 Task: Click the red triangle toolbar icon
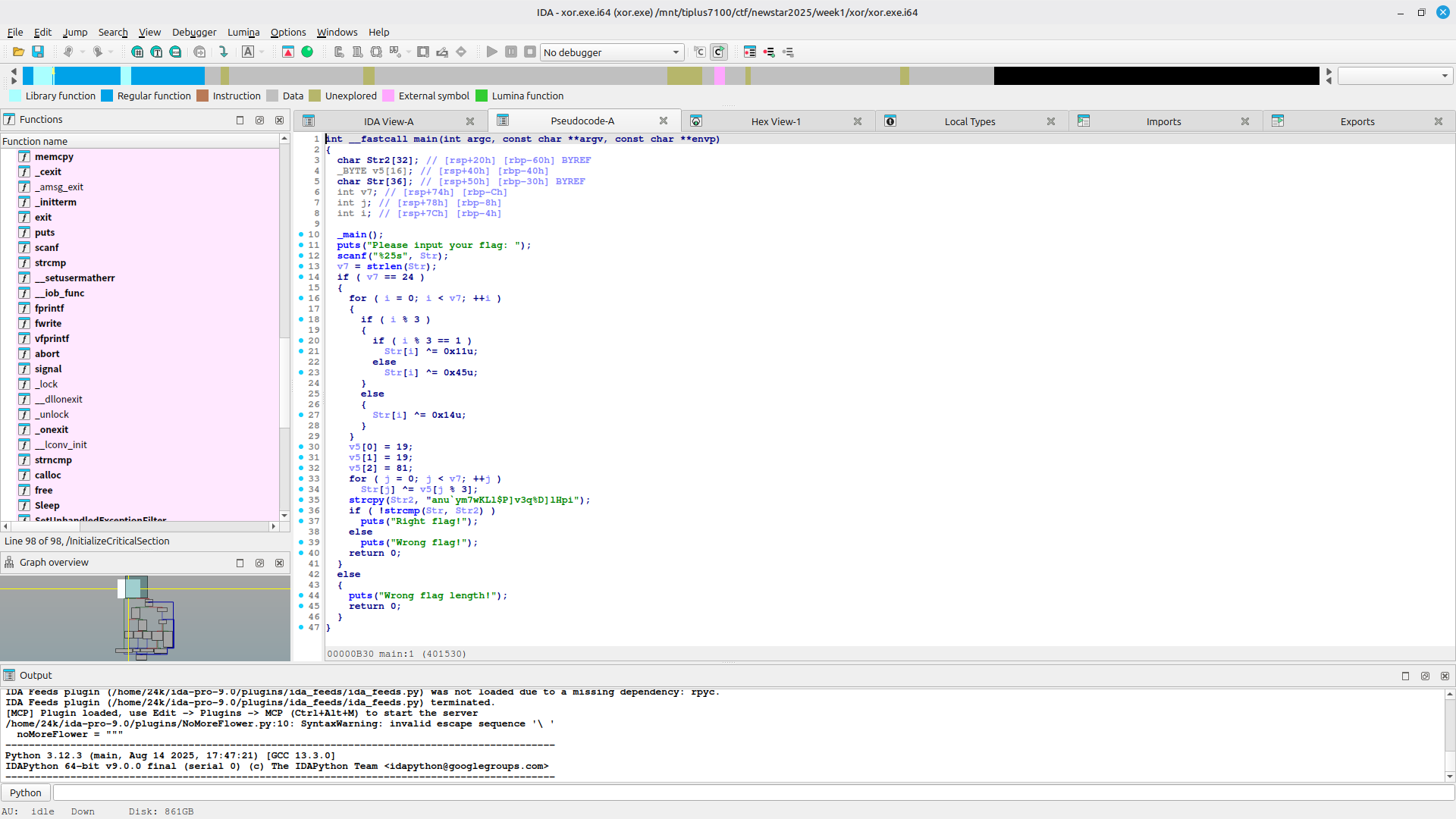288,52
